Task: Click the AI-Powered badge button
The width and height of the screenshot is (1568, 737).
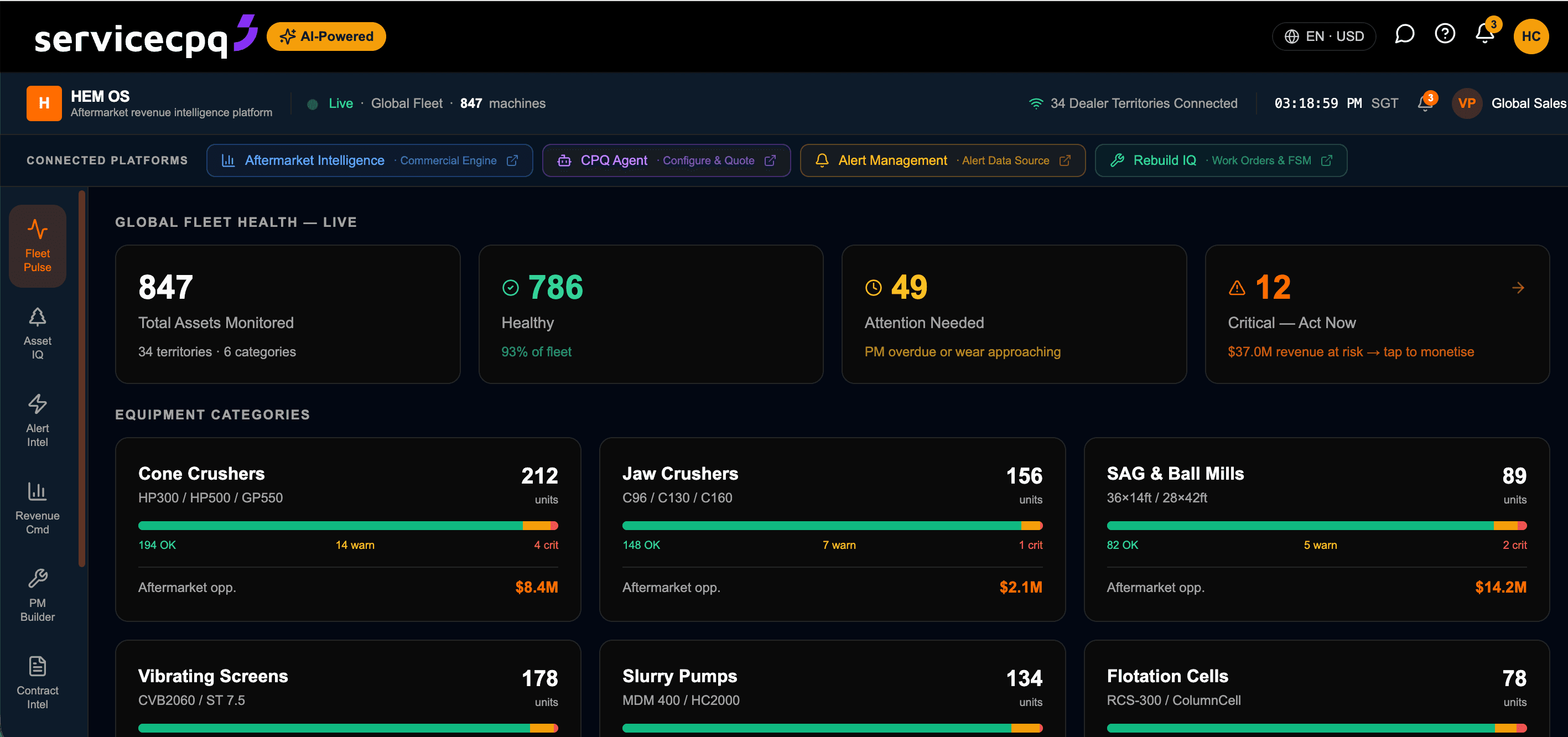Action: tap(326, 37)
